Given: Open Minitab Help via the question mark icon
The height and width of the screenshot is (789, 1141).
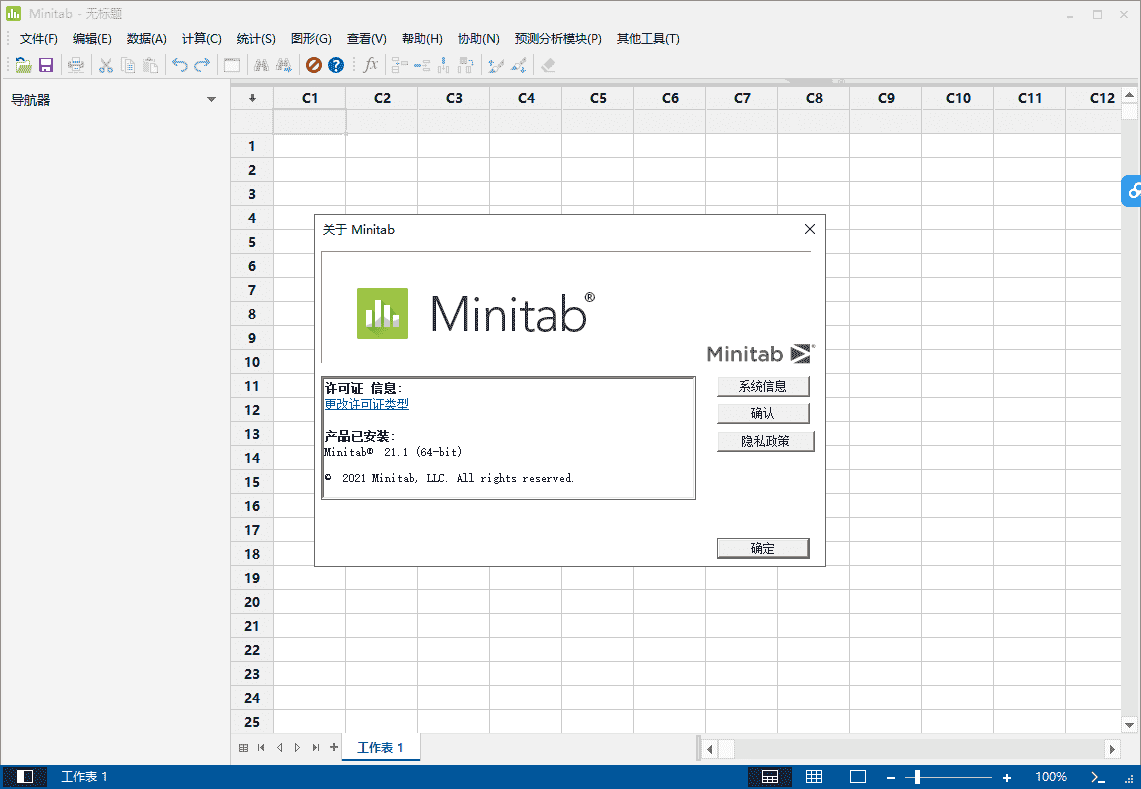Looking at the screenshot, I should point(337,64).
